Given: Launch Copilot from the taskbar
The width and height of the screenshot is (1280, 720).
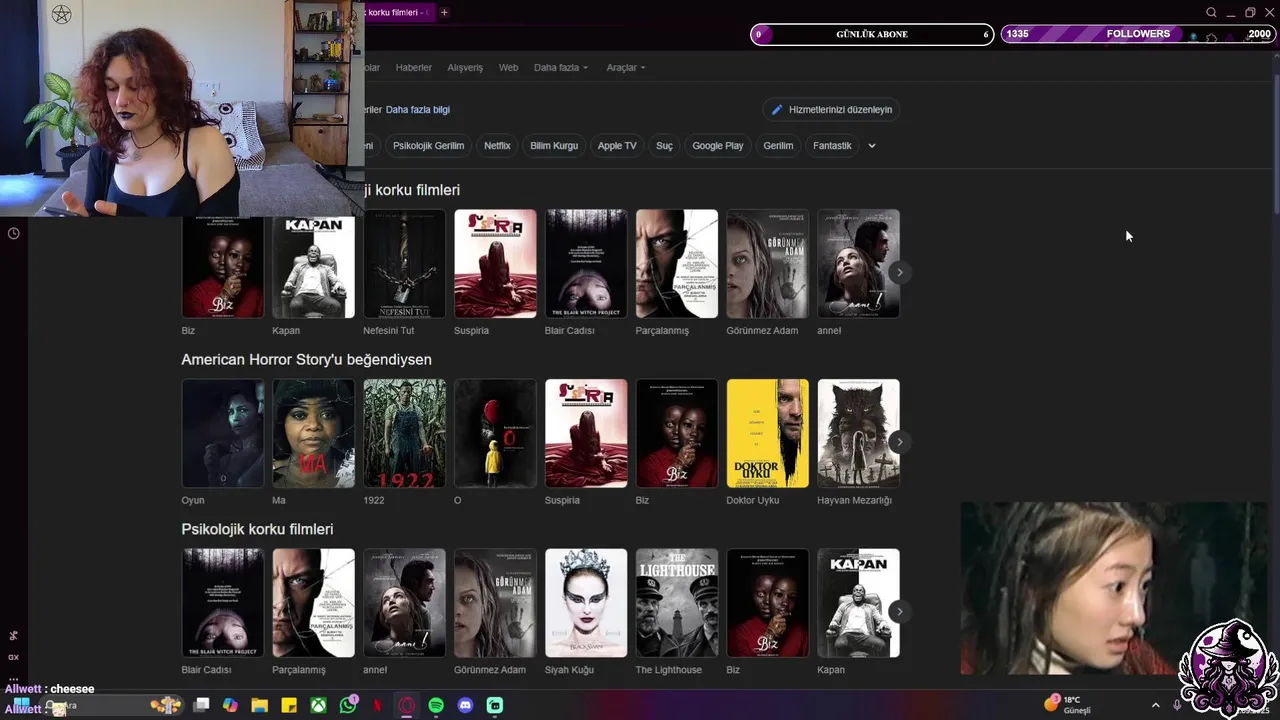Looking at the screenshot, I should tap(230, 705).
